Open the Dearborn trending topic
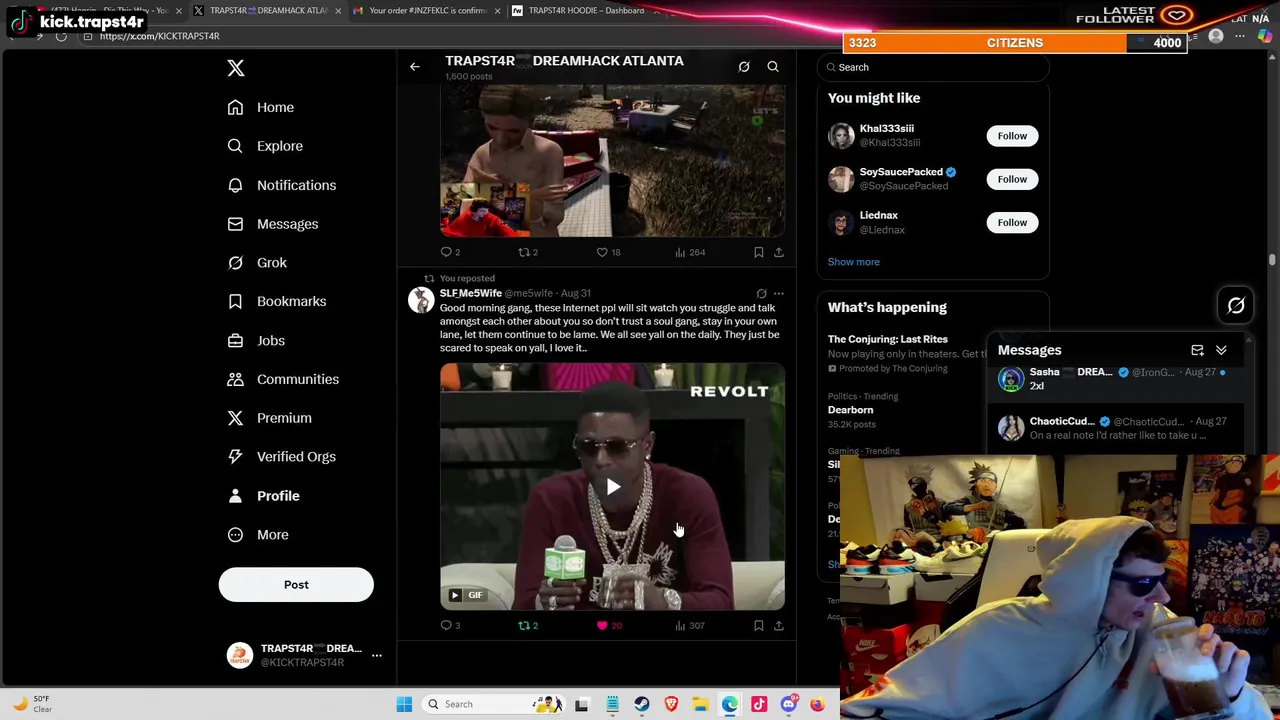Screen dimensions: 1280x720 (850, 410)
